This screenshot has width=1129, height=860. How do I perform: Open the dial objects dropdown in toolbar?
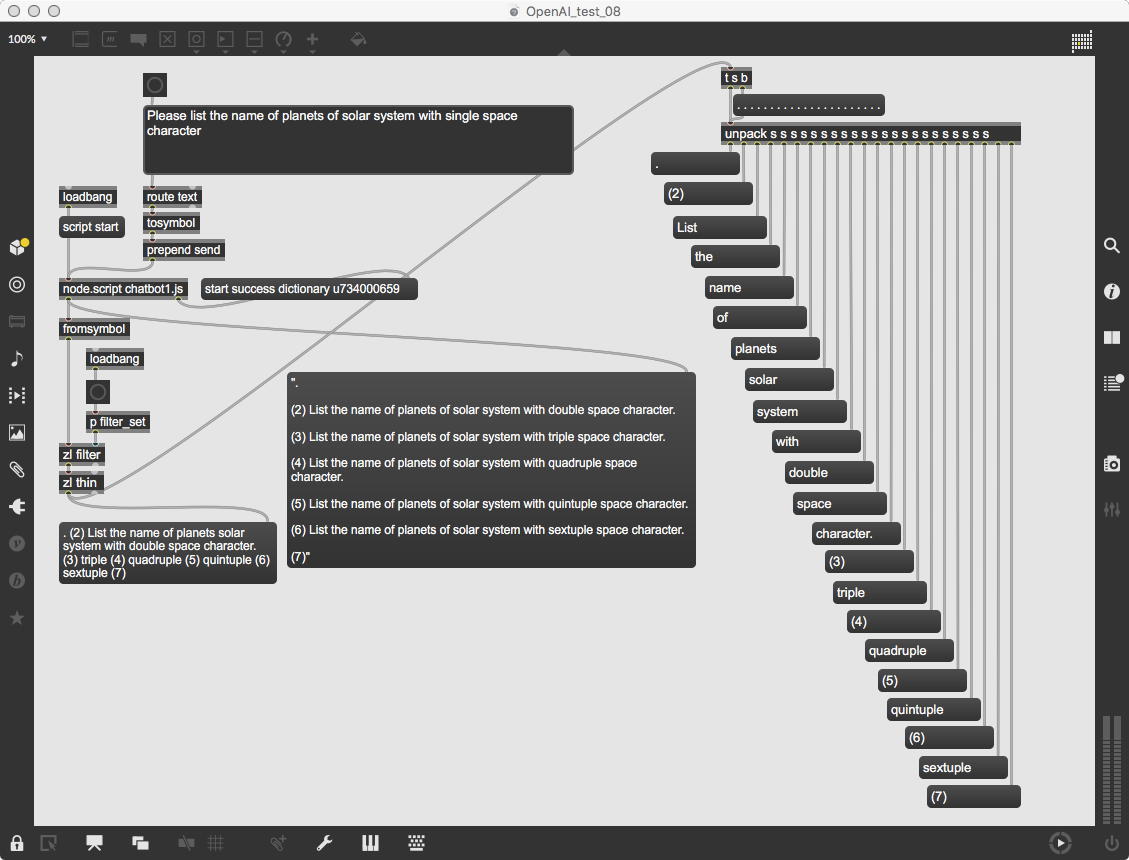point(284,40)
